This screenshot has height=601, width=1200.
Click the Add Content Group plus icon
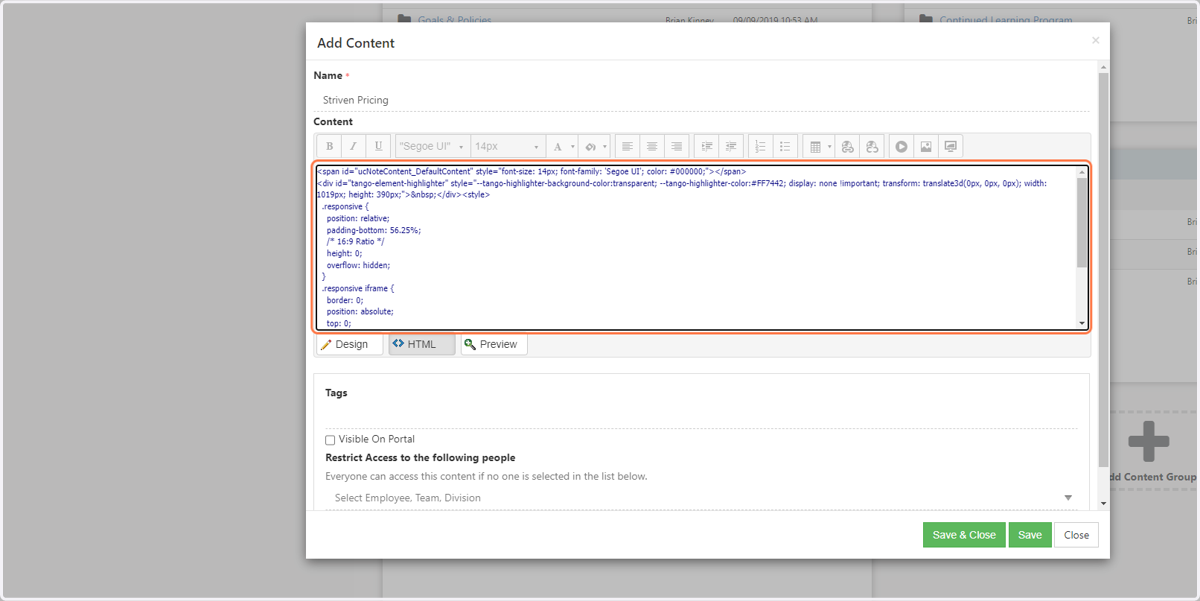click(1148, 441)
